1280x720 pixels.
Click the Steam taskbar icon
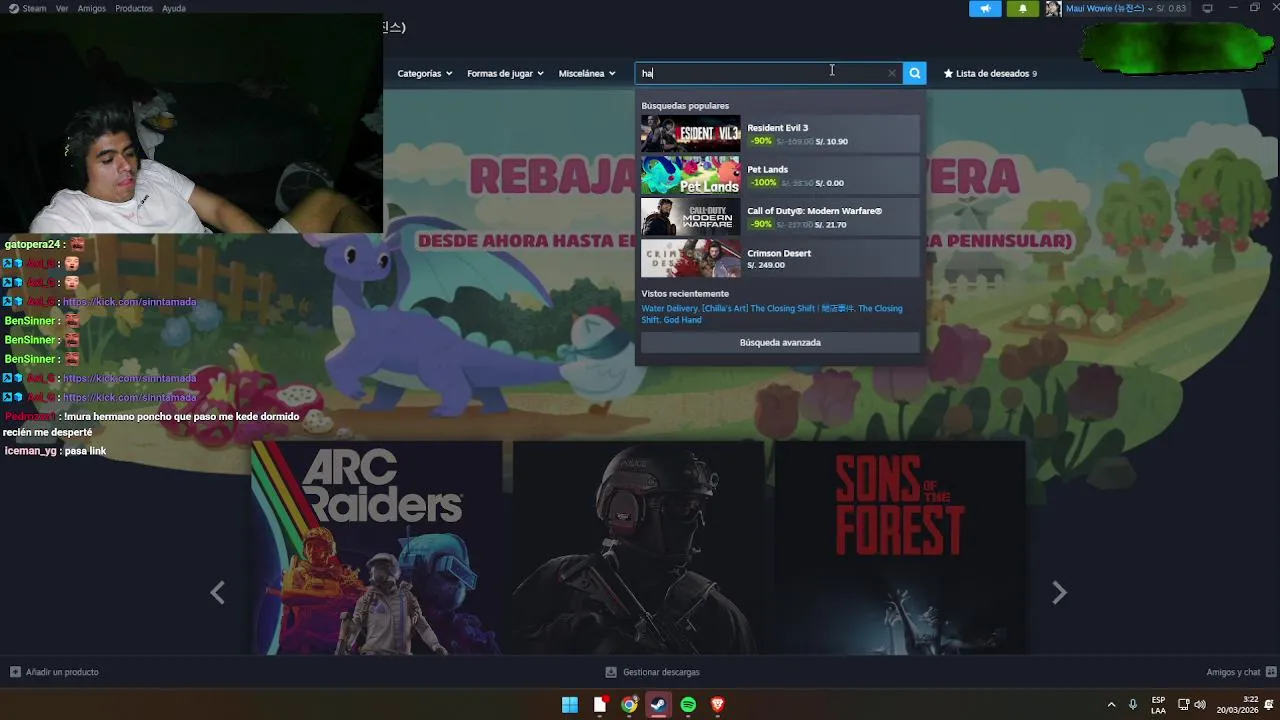(658, 705)
